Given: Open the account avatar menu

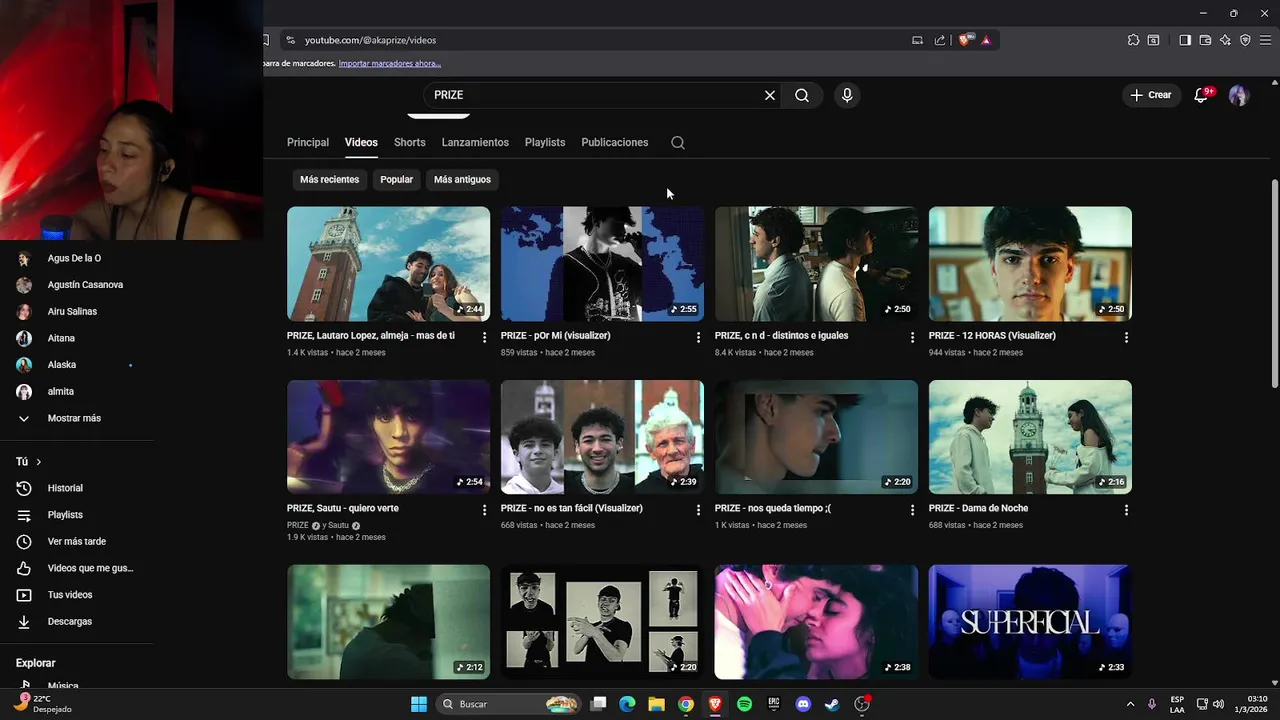Looking at the screenshot, I should tap(1239, 95).
